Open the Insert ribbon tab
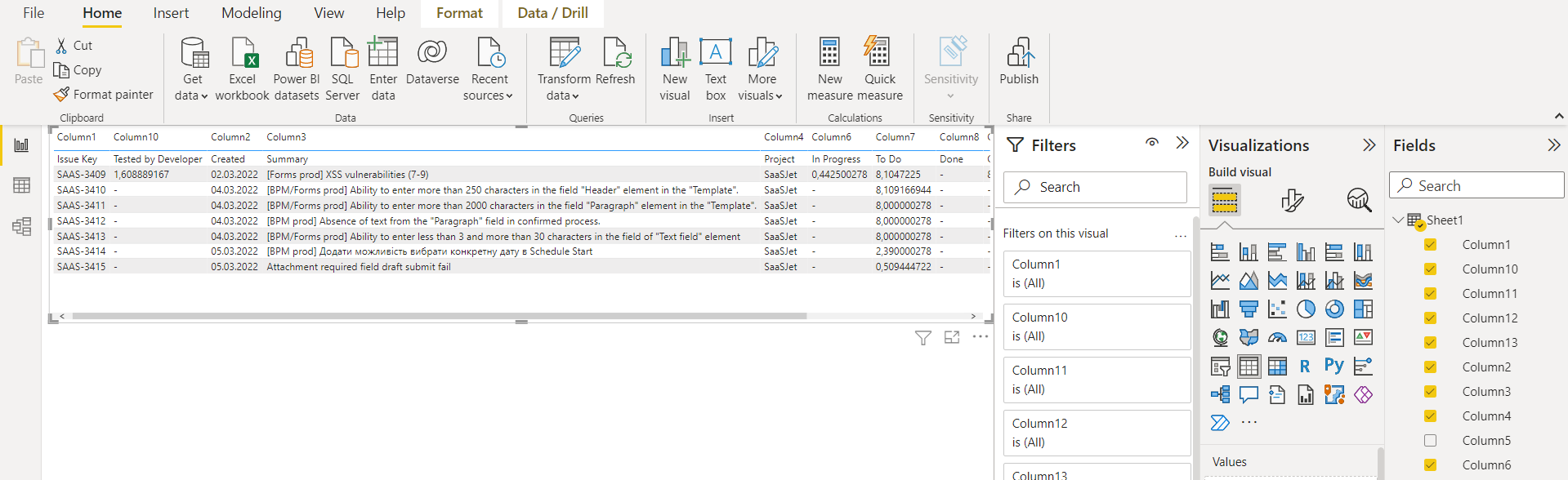Viewport: 1568px width, 480px height. [x=171, y=13]
